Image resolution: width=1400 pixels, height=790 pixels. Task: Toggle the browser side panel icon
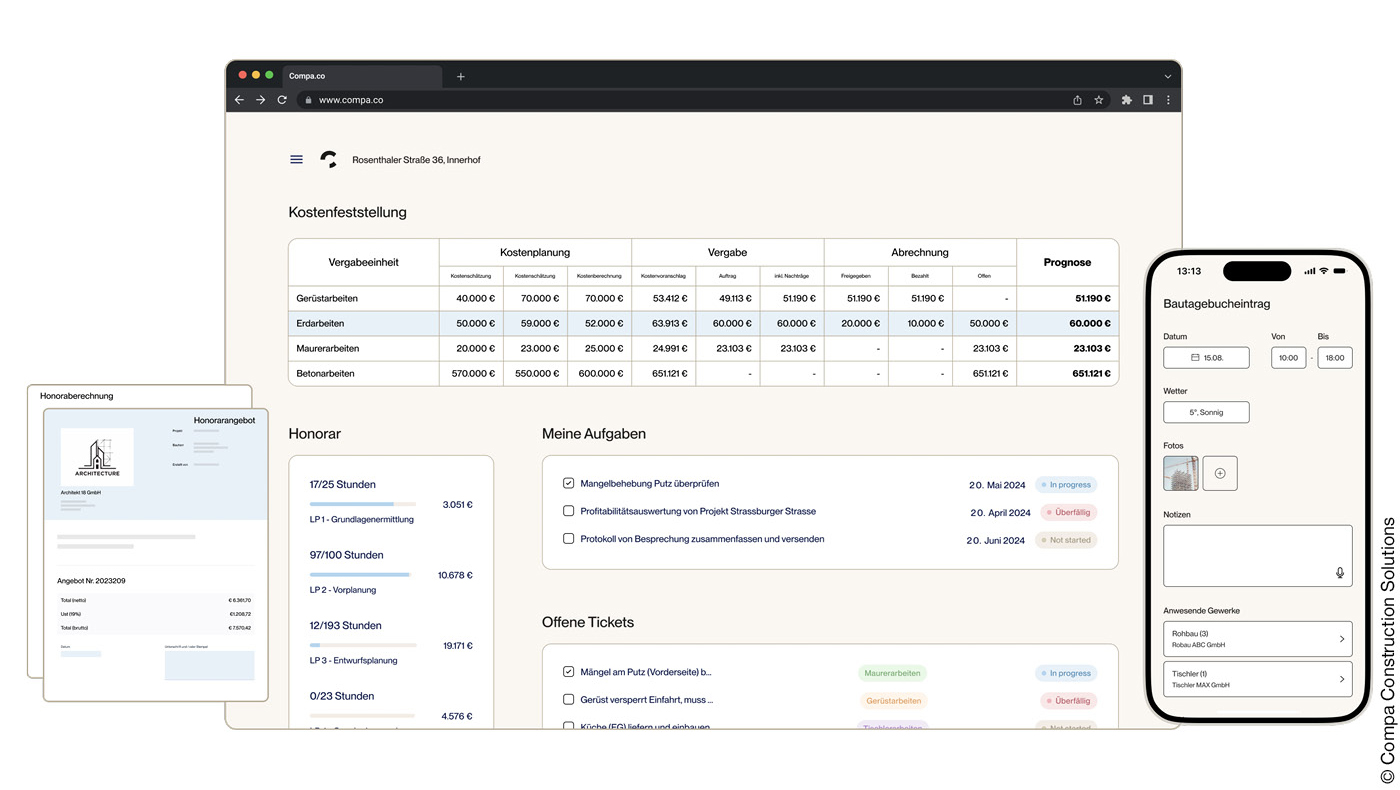pos(1148,100)
